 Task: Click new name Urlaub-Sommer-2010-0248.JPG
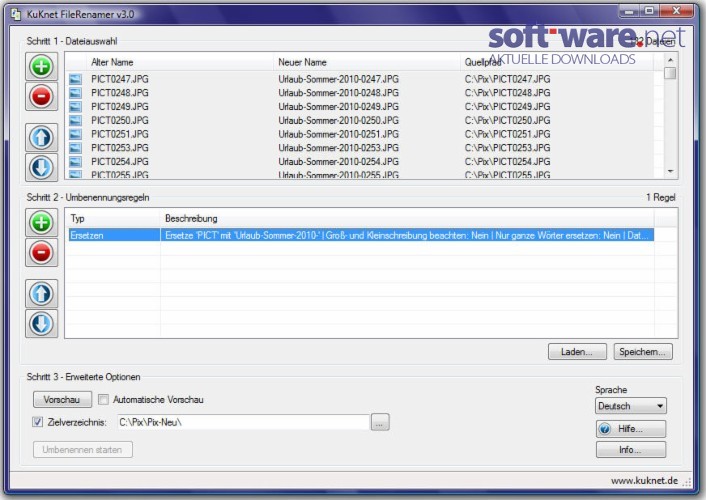(339, 93)
